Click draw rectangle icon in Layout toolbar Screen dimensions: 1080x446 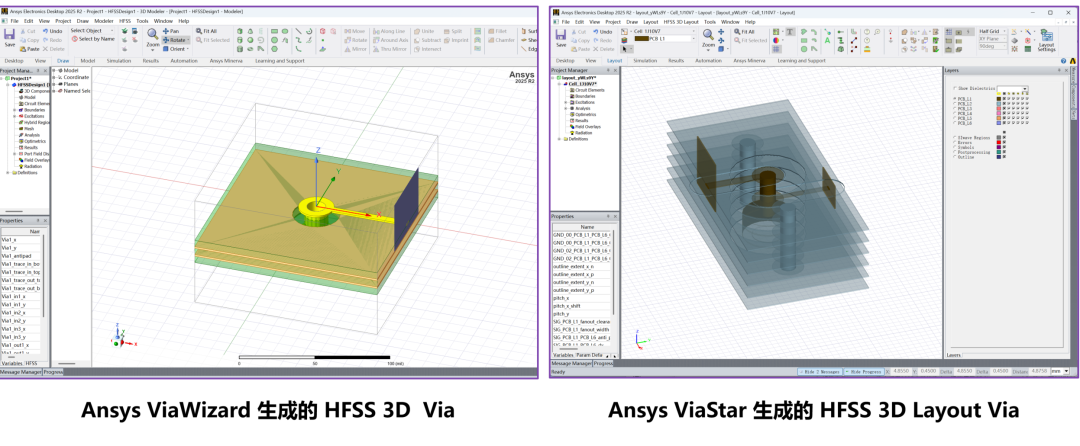(804, 41)
